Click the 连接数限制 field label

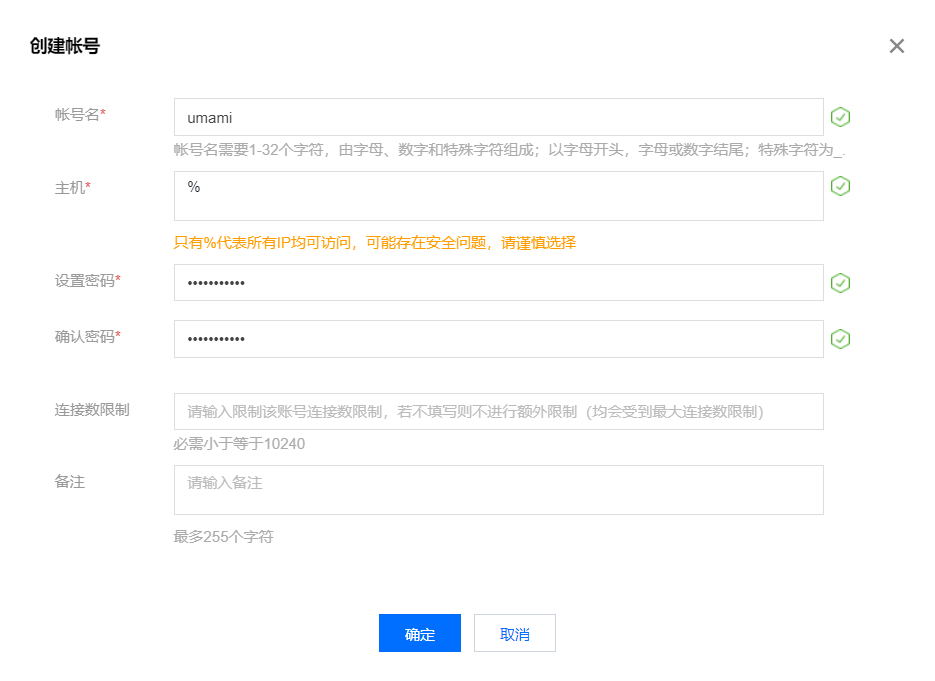tap(92, 410)
